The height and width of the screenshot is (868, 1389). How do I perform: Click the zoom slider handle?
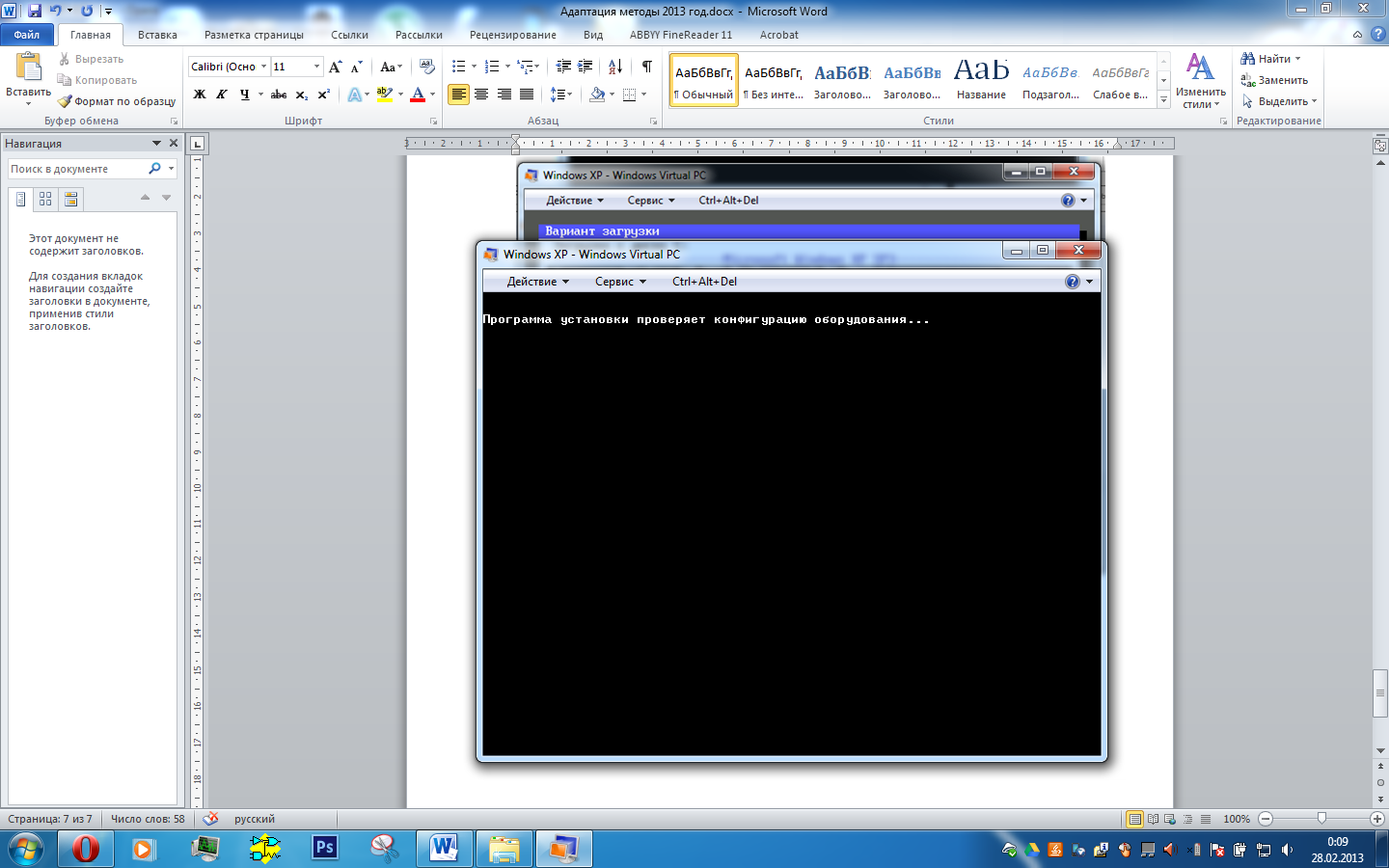coord(1321,819)
